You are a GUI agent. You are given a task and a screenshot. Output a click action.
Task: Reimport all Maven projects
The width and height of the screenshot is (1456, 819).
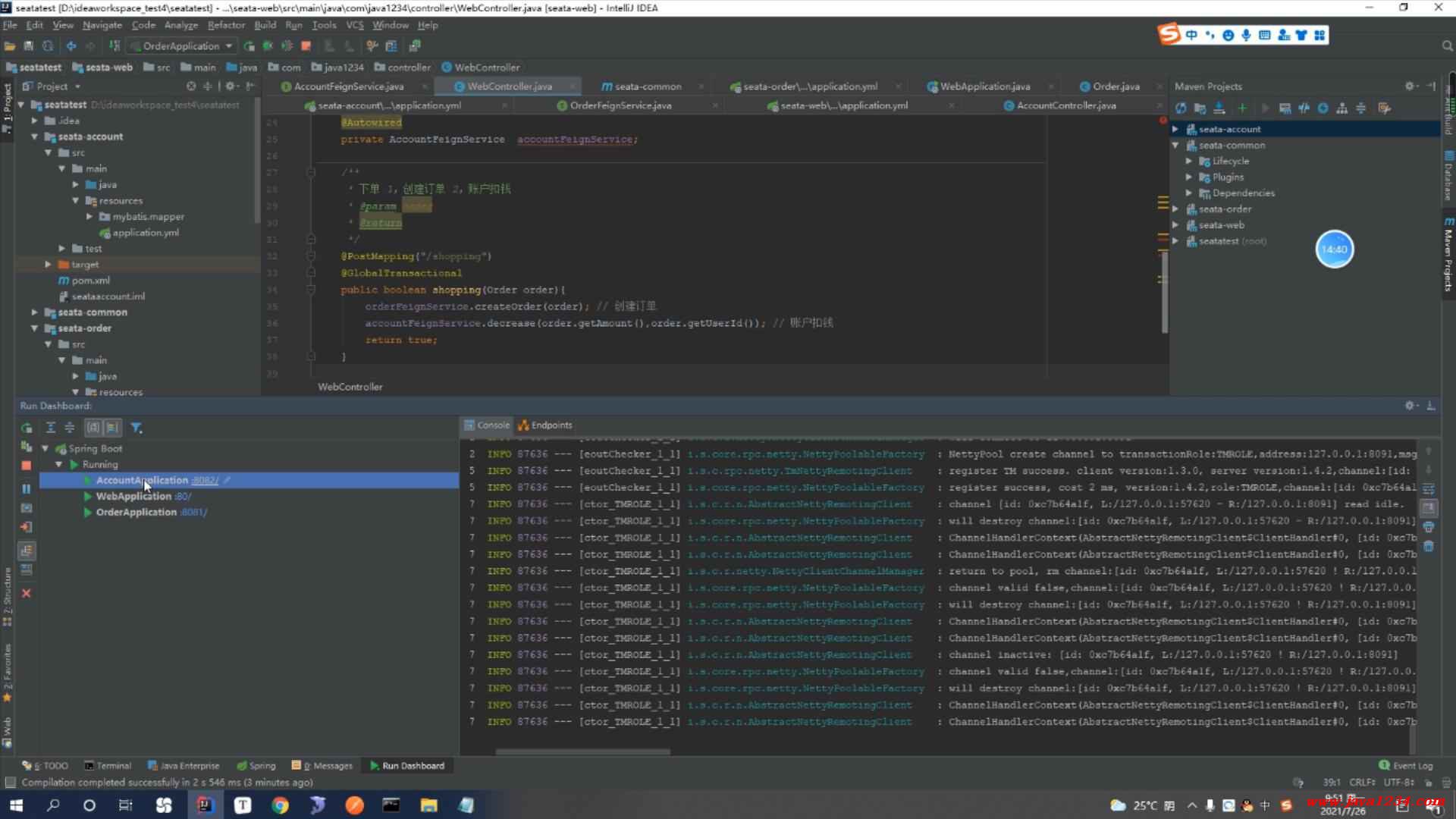1181,108
